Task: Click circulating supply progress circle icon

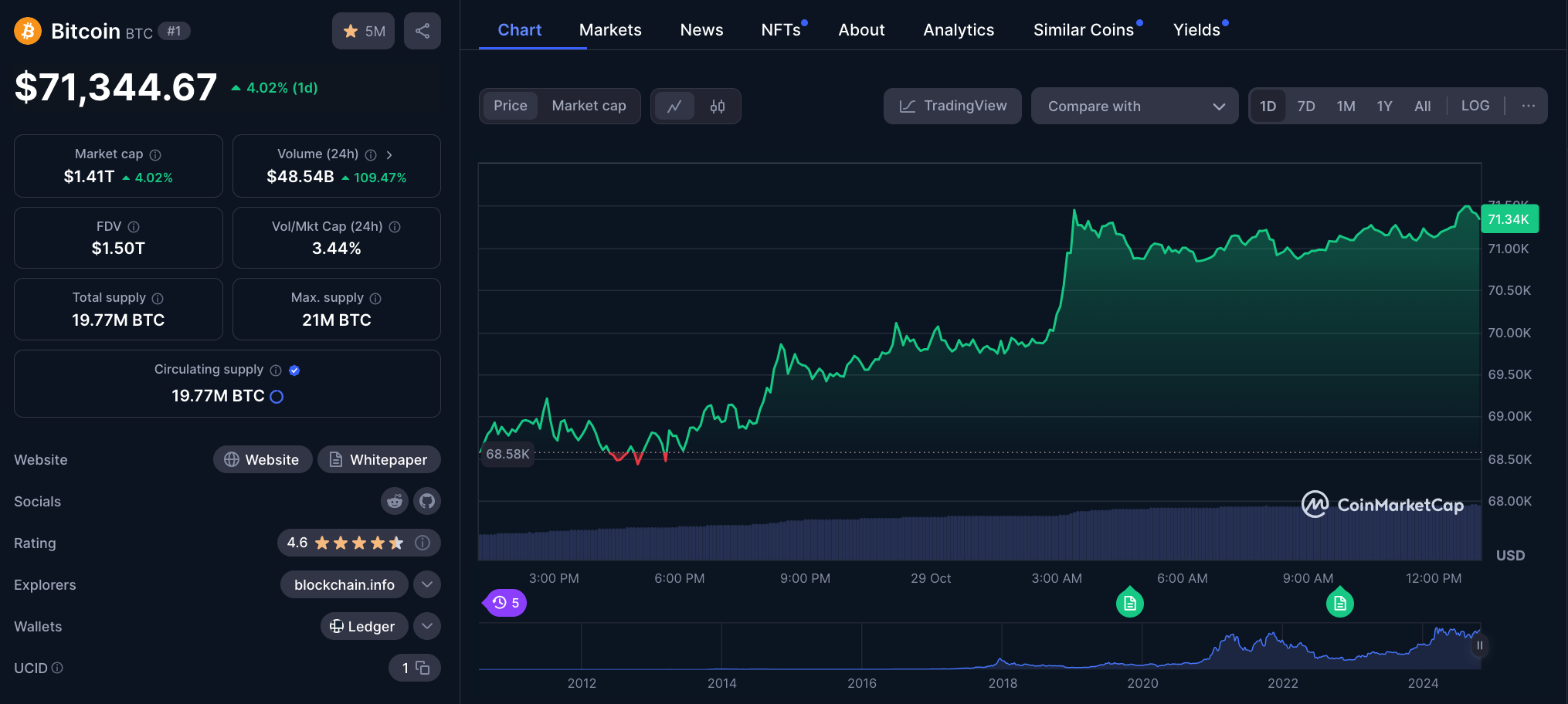Action: coord(277,397)
